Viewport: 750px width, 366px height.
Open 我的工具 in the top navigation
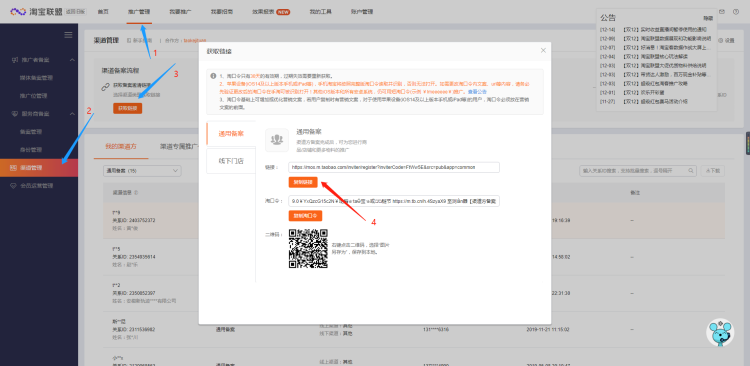tap(320, 11)
